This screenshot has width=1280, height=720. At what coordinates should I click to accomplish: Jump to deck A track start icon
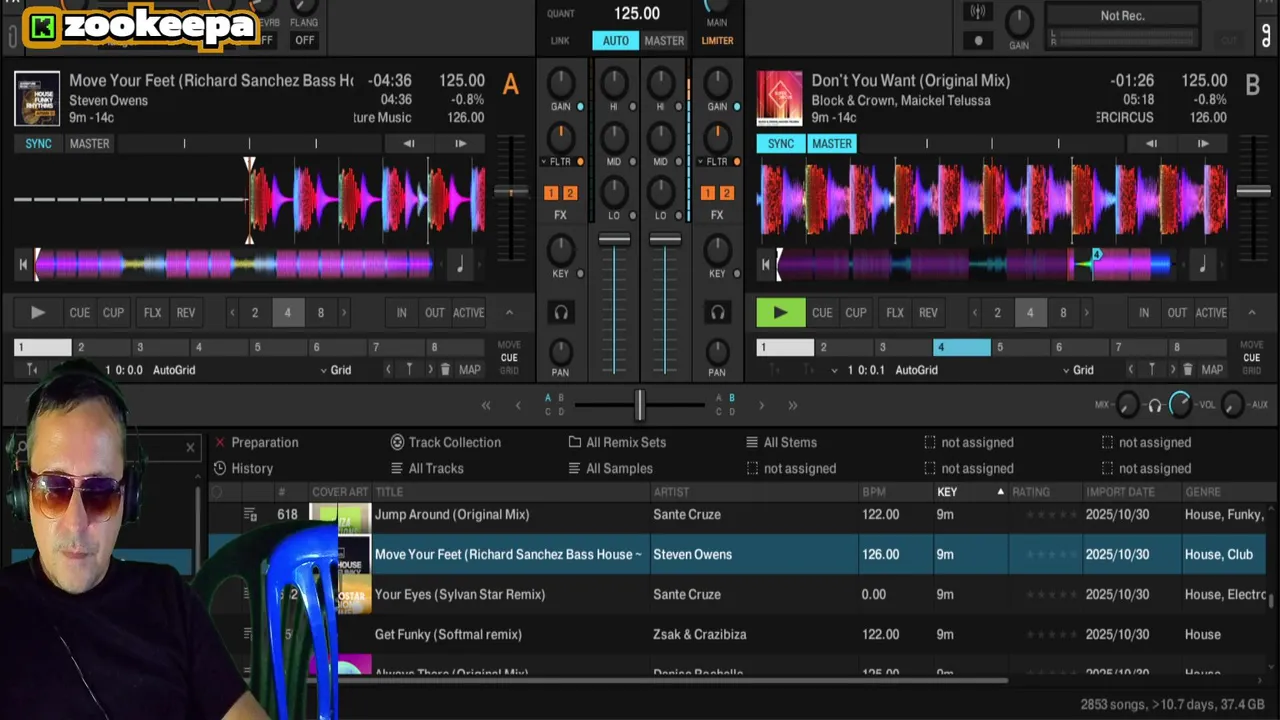pyautogui.click(x=23, y=265)
